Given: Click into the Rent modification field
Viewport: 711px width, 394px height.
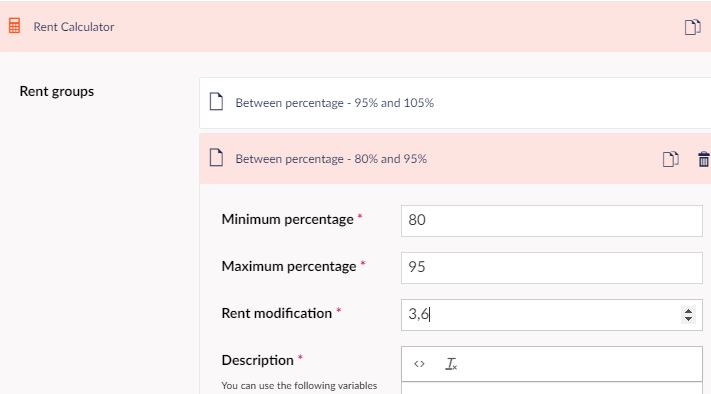Looking at the screenshot, I should 541,315.
